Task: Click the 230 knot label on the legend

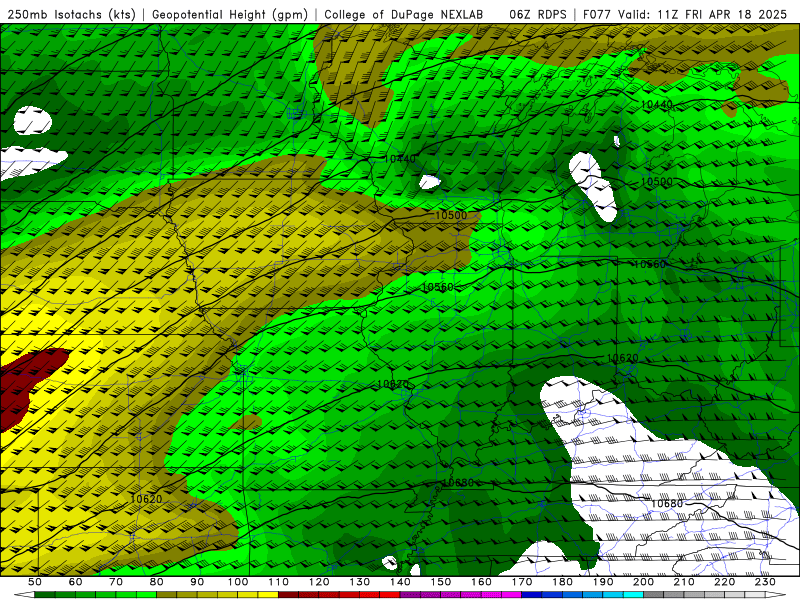Action: (765, 582)
